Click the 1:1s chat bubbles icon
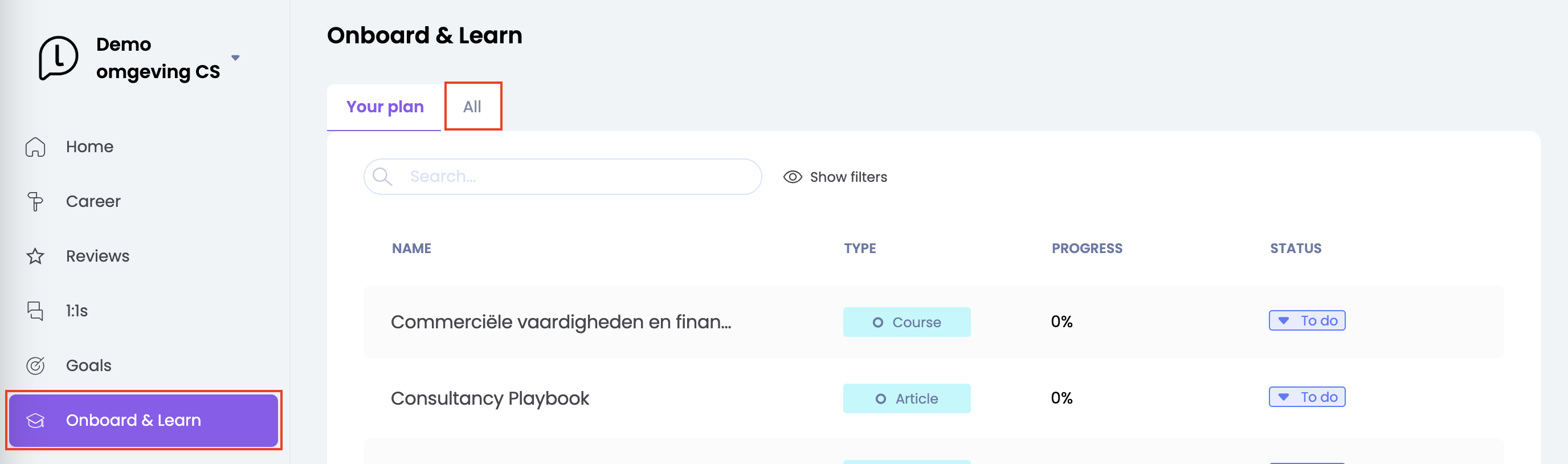The image size is (1568, 464). tap(35, 311)
